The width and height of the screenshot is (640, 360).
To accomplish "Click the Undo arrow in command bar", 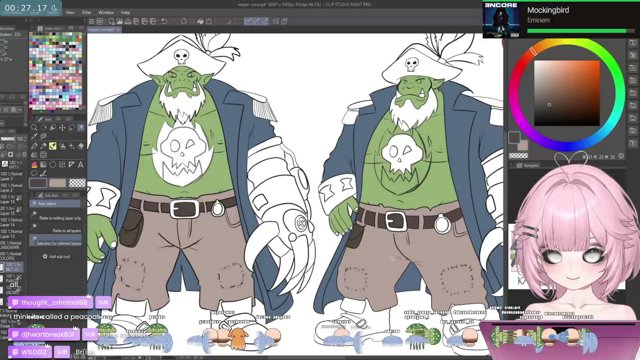I will (x=164, y=21).
